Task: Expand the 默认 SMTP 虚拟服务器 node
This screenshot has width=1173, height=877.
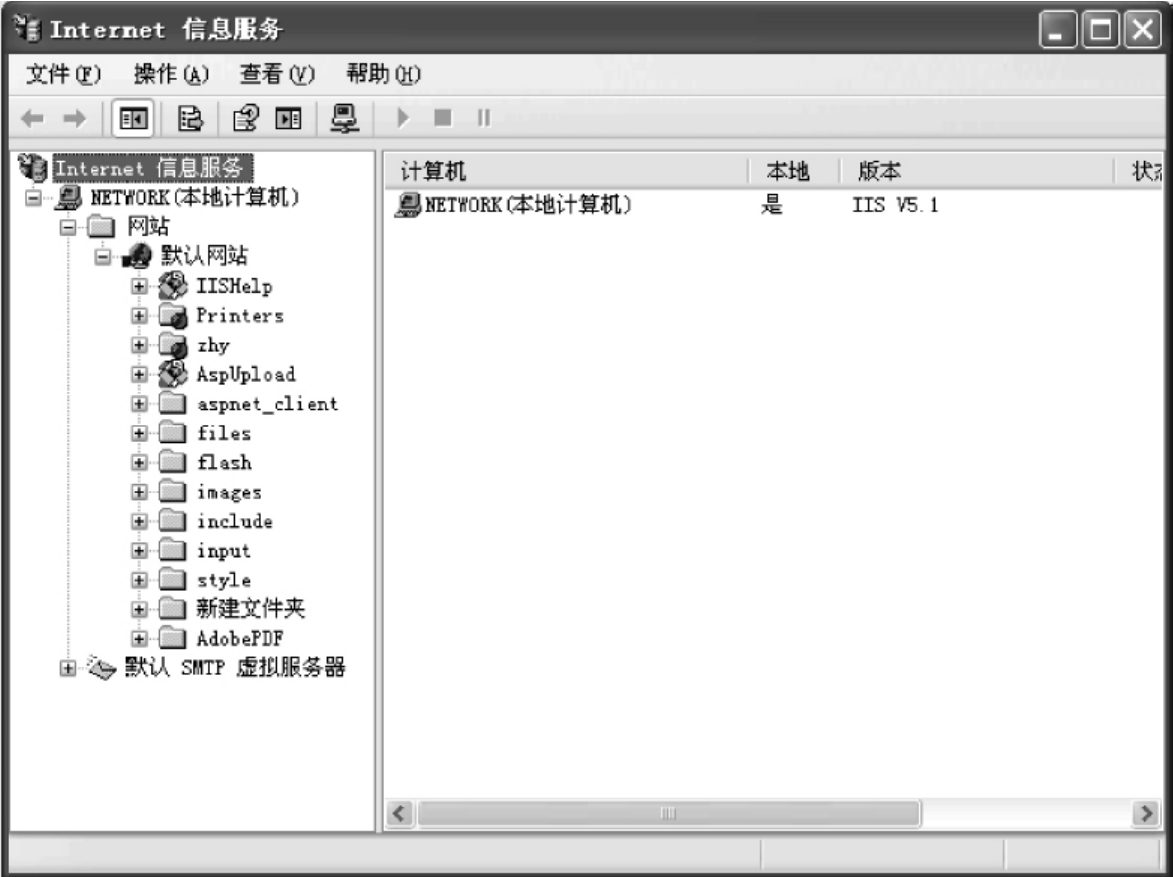Action: [x=68, y=668]
